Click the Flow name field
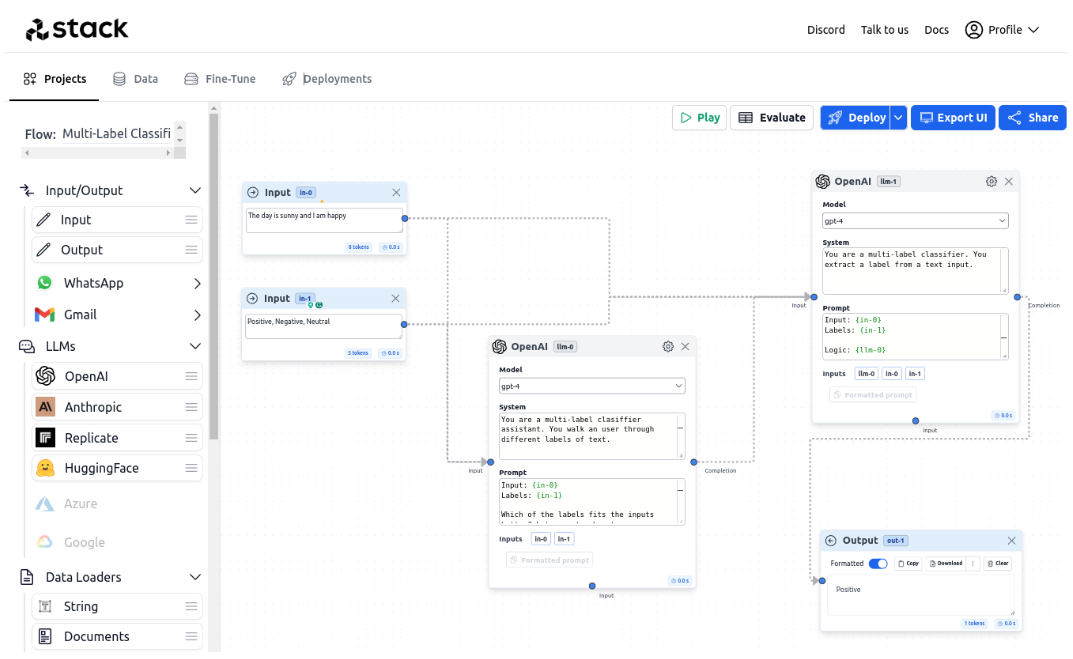1073x659 pixels. 117,133
